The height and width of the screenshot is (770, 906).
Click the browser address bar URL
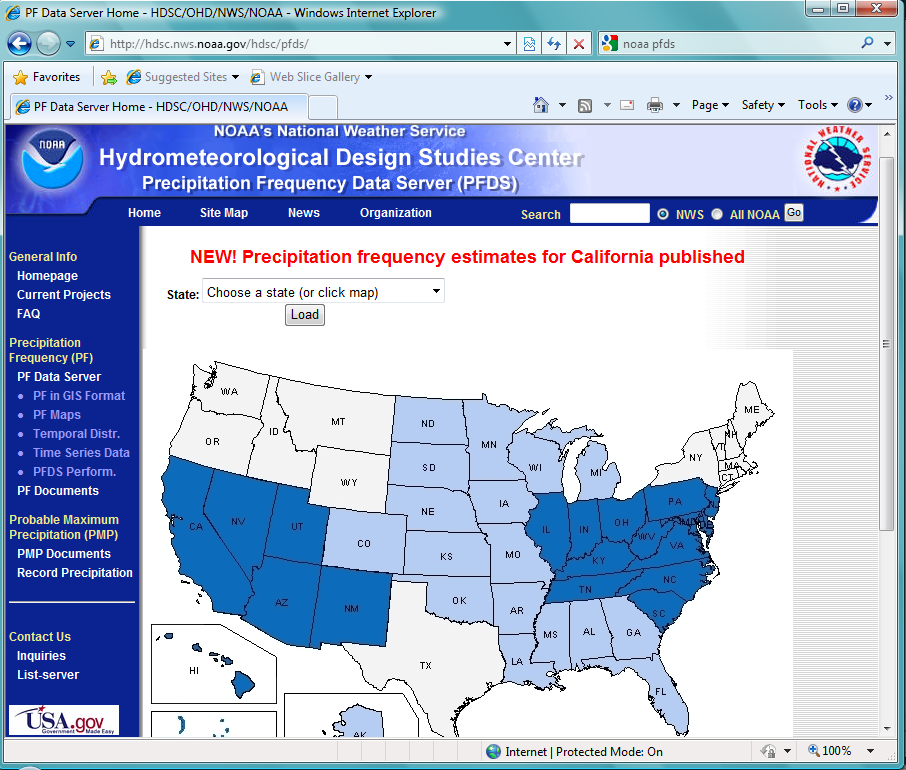pyautogui.click(x=209, y=44)
